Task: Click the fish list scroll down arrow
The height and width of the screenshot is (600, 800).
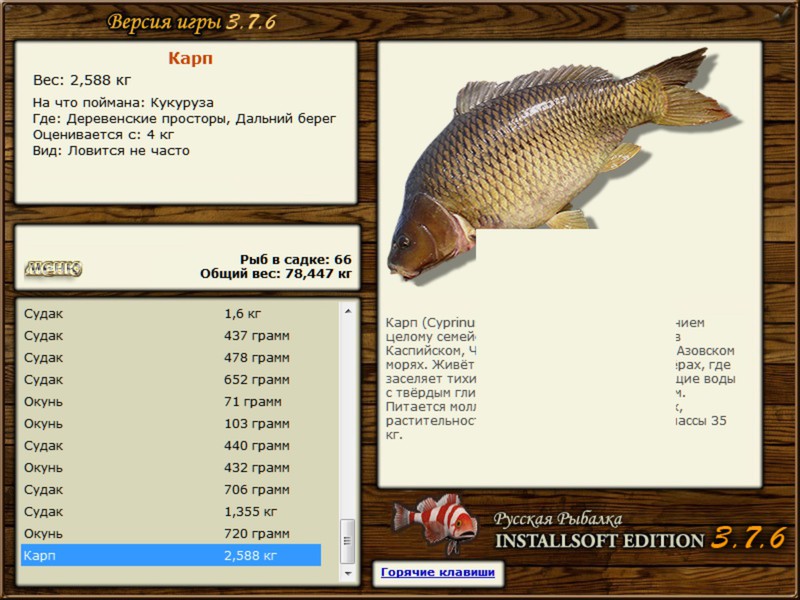Action: (x=348, y=573)
